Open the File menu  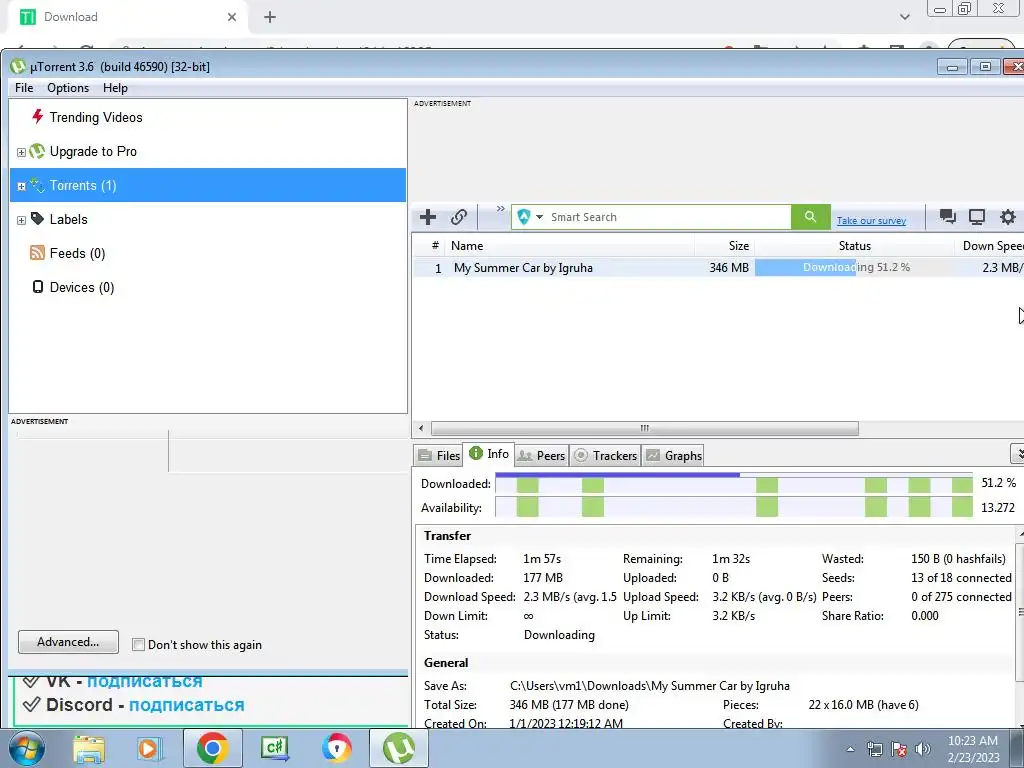tap(24, 88)
